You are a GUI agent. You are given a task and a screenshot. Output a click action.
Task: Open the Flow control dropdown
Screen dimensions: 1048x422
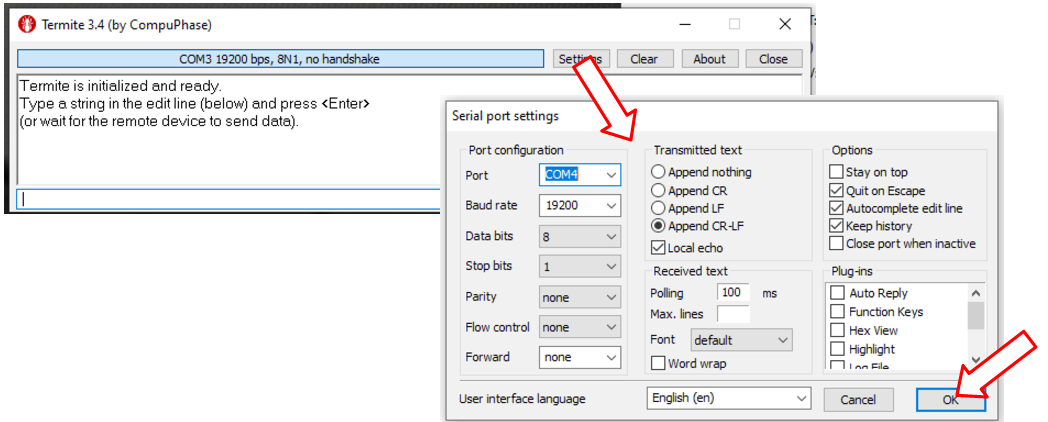[579, 327]
